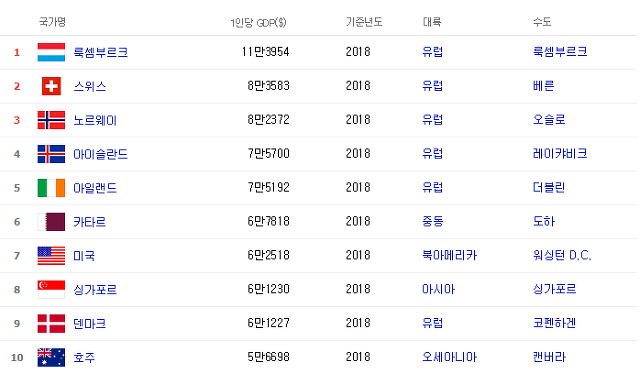Click the Iceland flag icon
The image size is (640, 374).
[x=51, y=154]
